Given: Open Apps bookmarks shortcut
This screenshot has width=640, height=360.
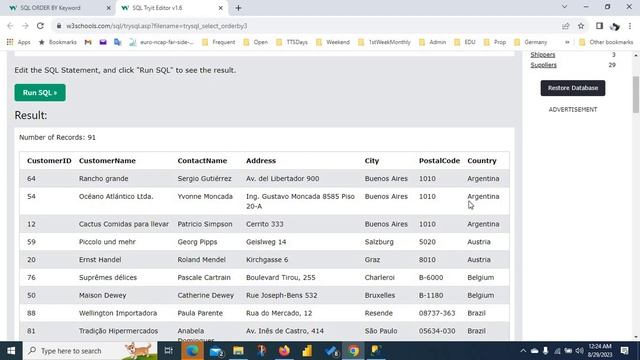Looking at the screenshot, I should [18, 42].
